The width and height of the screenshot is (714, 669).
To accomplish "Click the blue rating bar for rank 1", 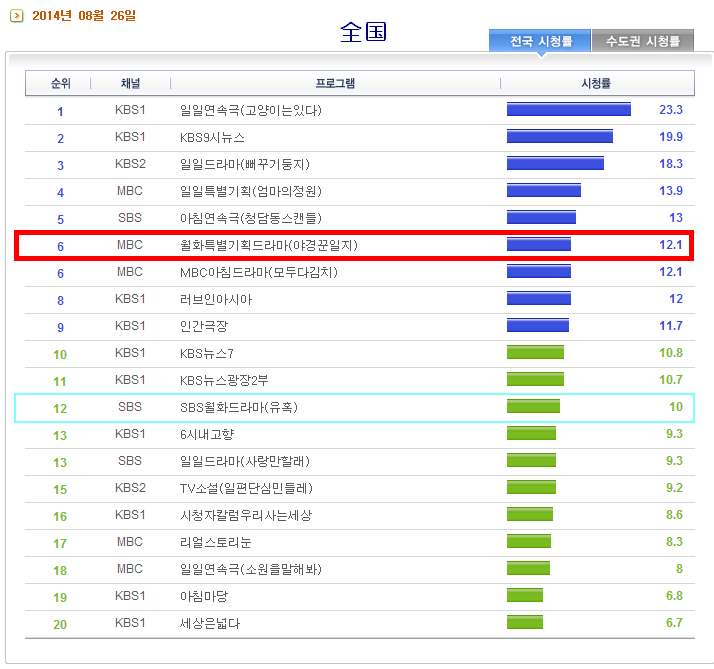I will (x=569, y=109).
